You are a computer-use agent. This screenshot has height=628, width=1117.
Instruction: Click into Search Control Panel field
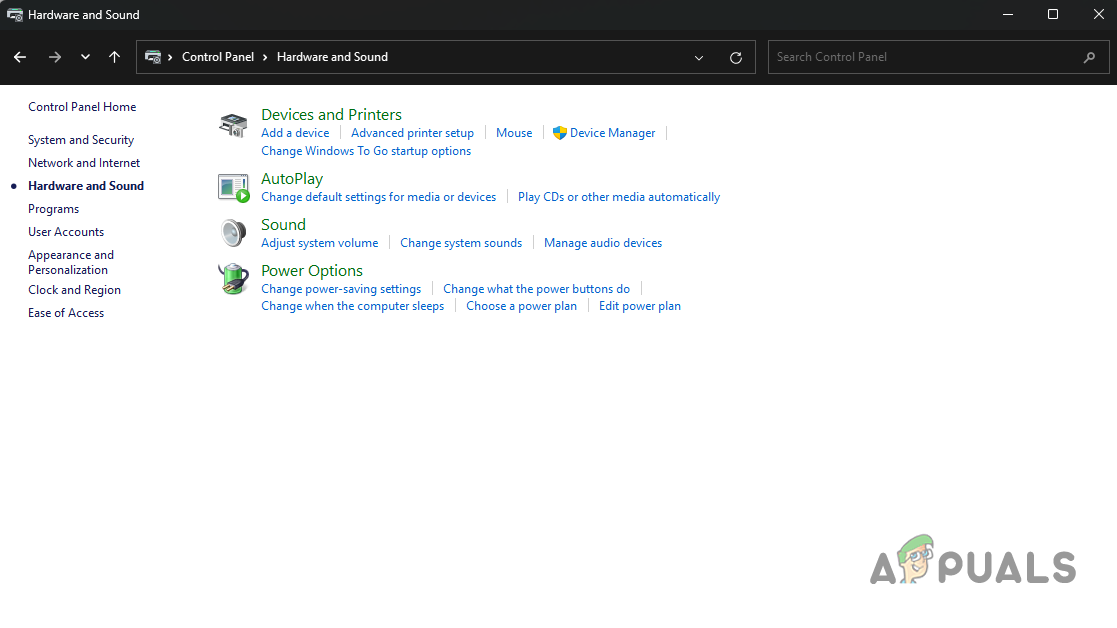coord(920,57)
